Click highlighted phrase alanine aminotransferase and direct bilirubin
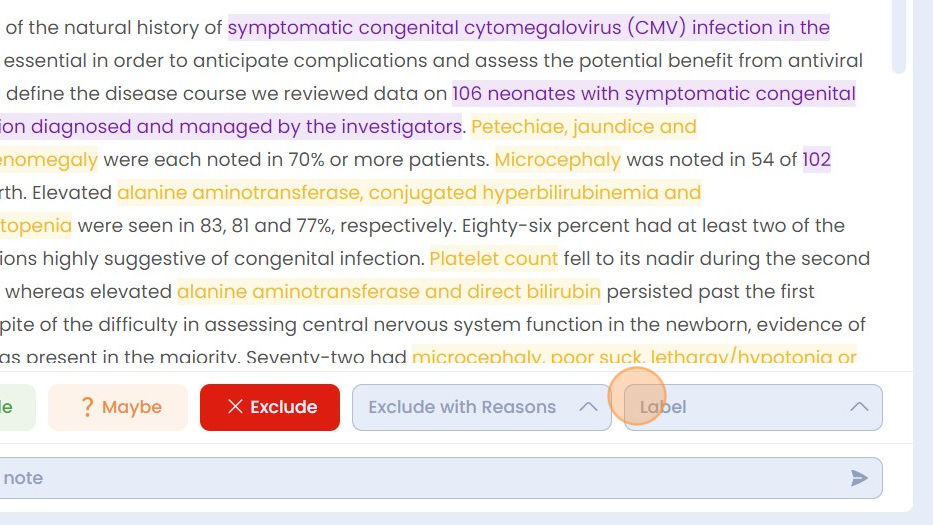 pyautogui.click(x=389, y=292)
